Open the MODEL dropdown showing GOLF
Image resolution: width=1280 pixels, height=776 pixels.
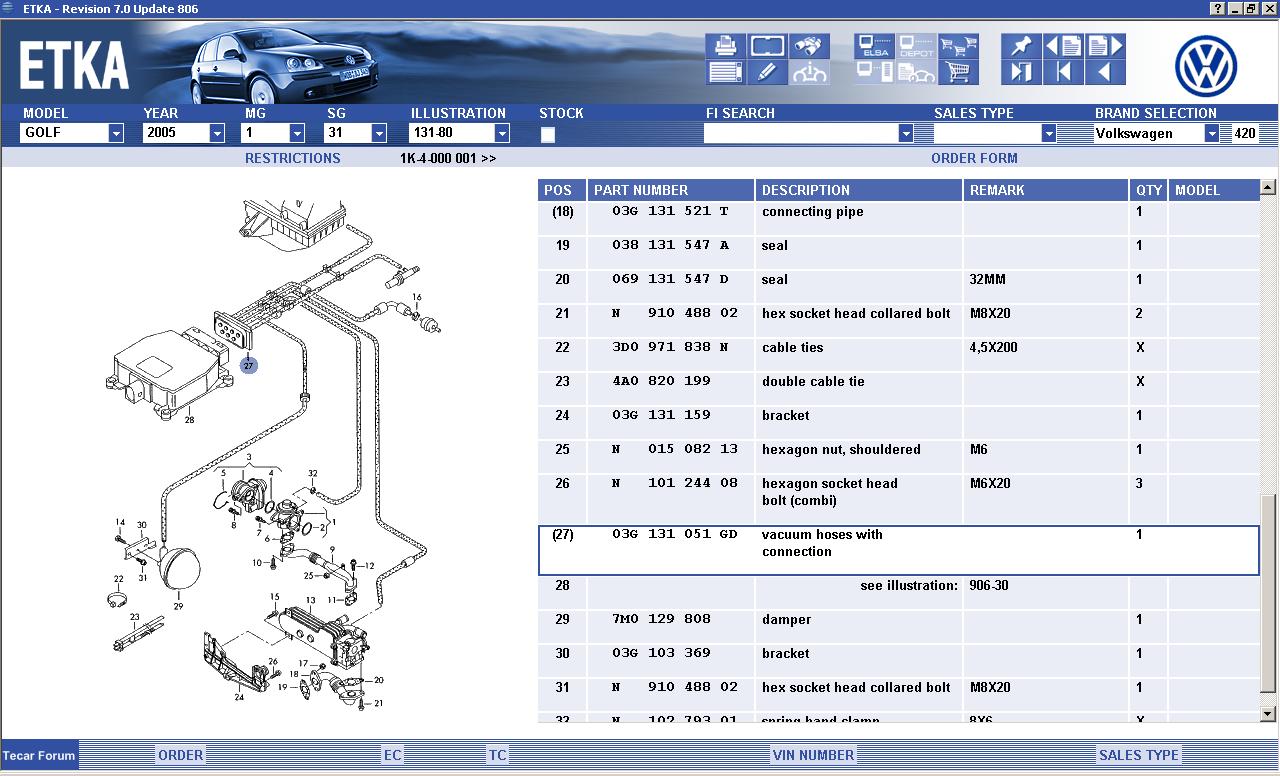coord(72,133)
